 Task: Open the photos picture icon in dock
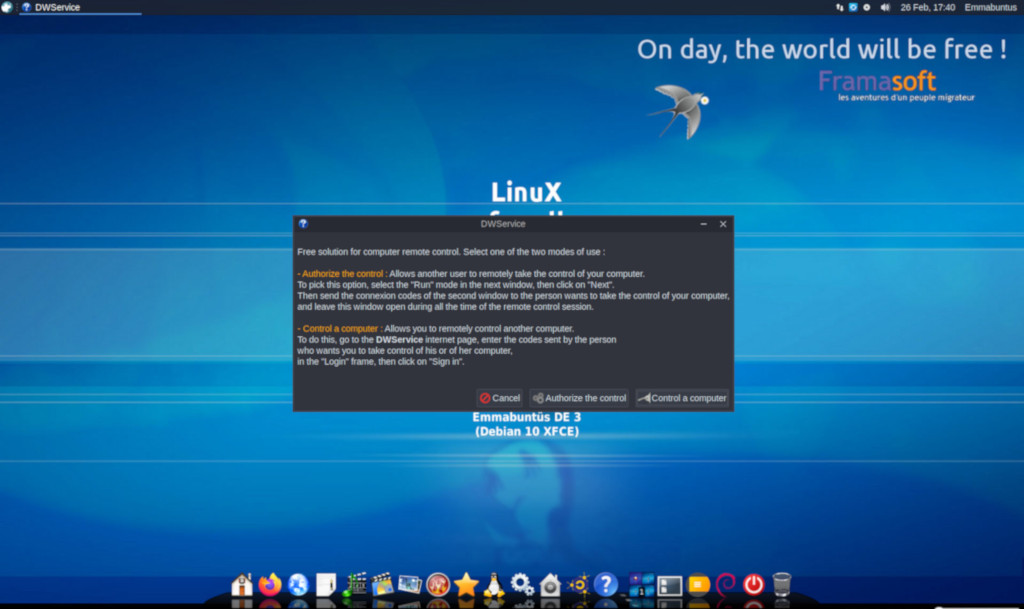(410, 584)
